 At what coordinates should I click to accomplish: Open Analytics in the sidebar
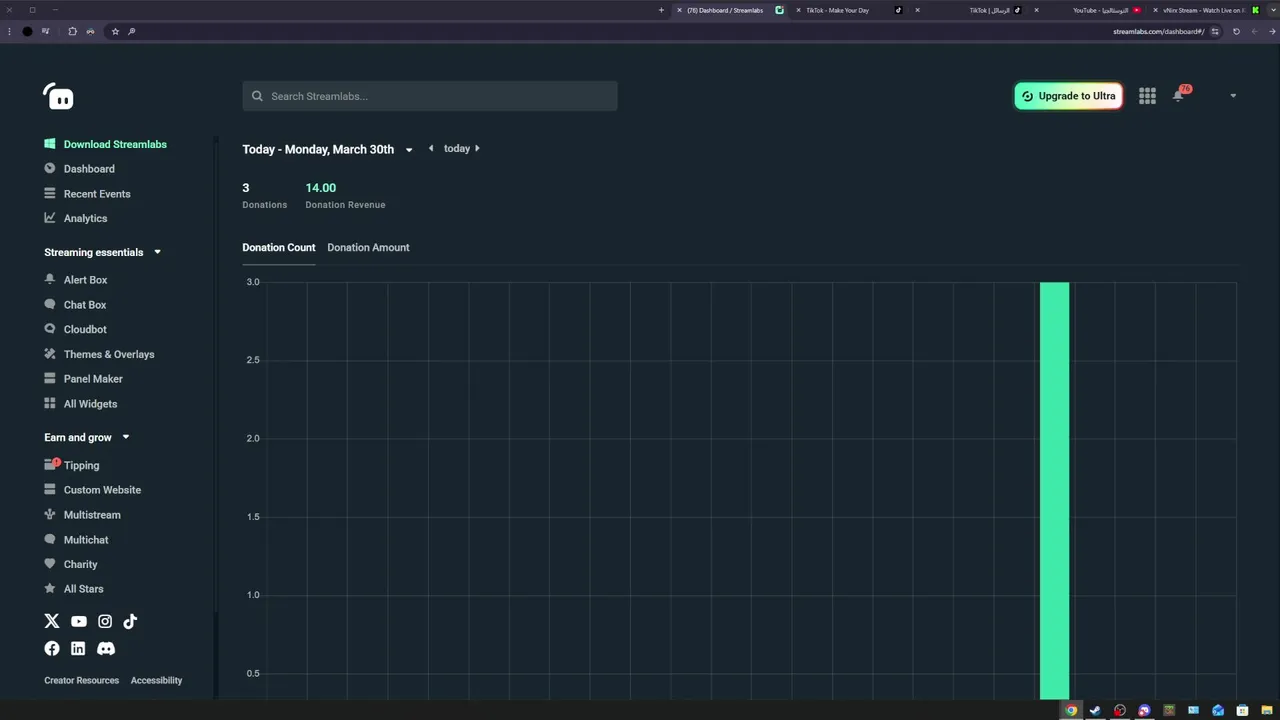(x=85, y=218)
